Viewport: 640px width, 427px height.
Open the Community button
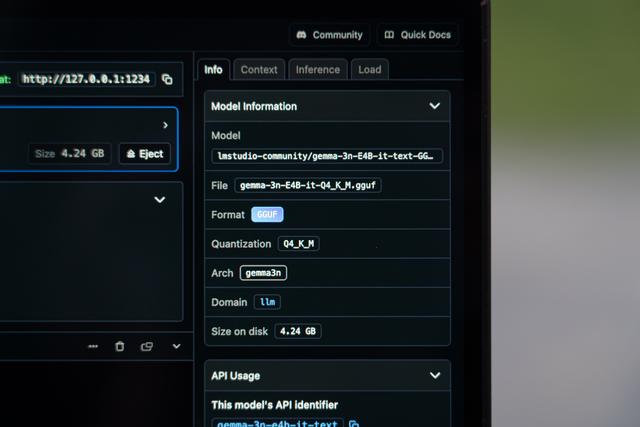(x=329, y=35)
